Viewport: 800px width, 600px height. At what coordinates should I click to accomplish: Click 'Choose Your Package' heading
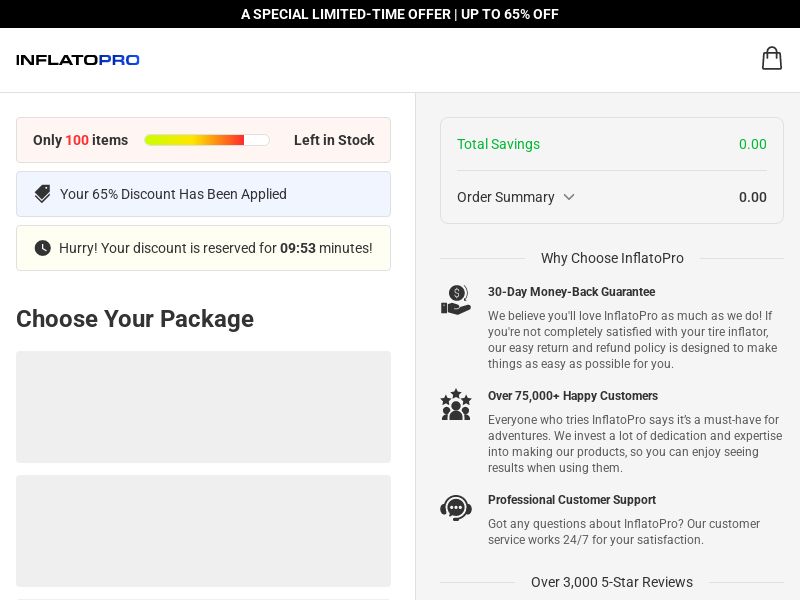[x=135, y=319]
